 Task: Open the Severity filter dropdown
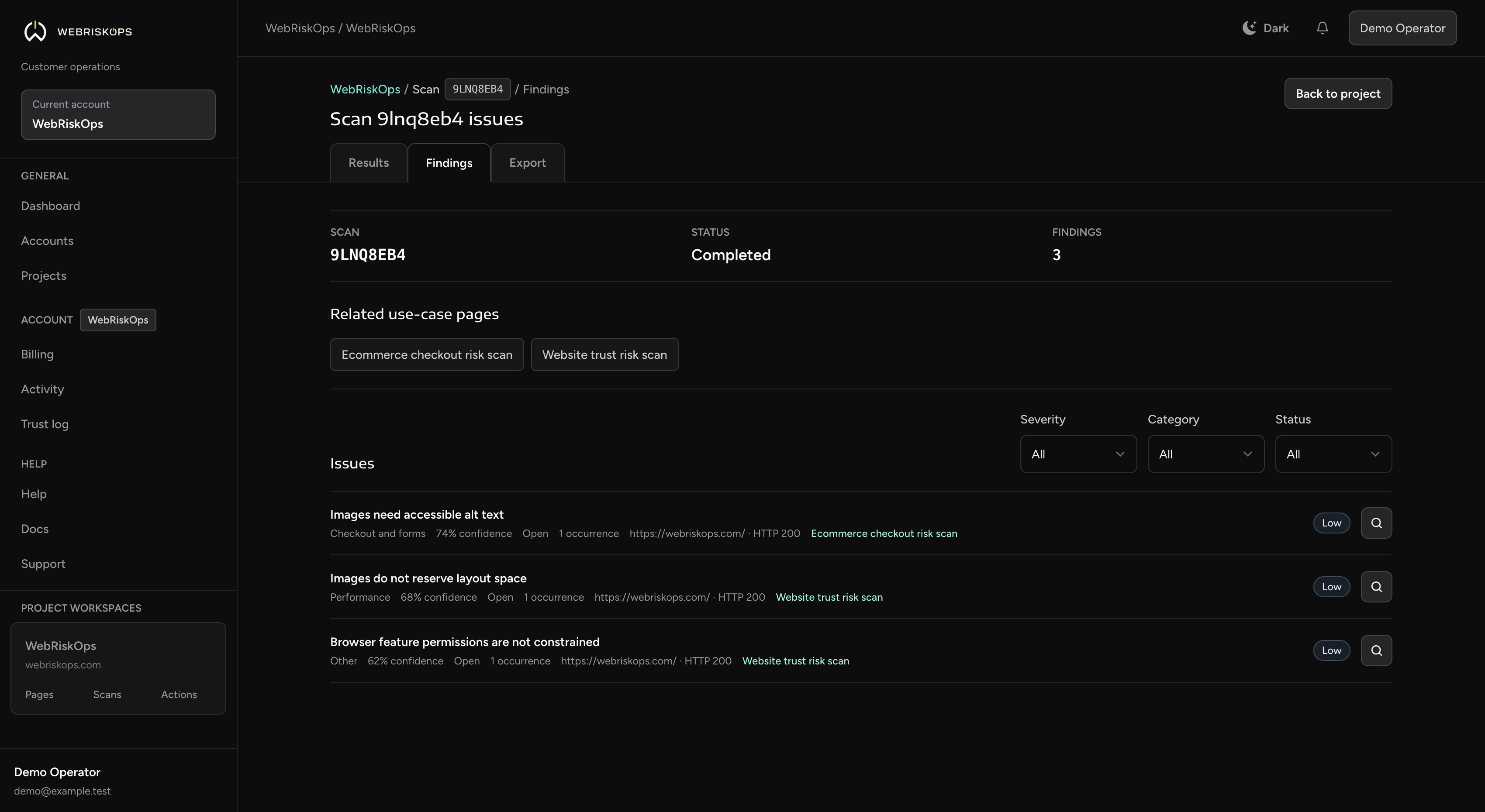tap(1078, 454)
